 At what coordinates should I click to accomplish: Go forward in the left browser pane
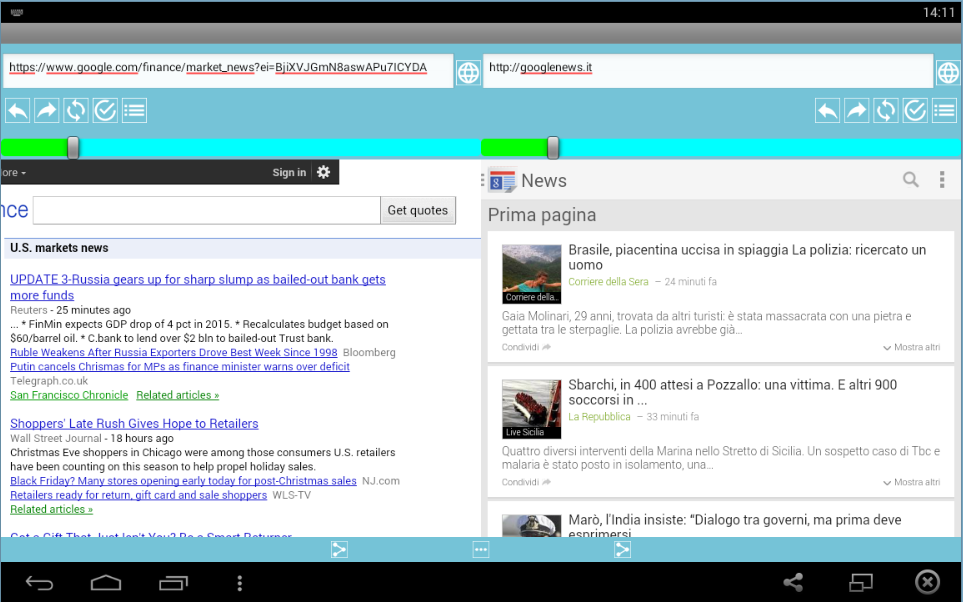[x=46, y=111]
